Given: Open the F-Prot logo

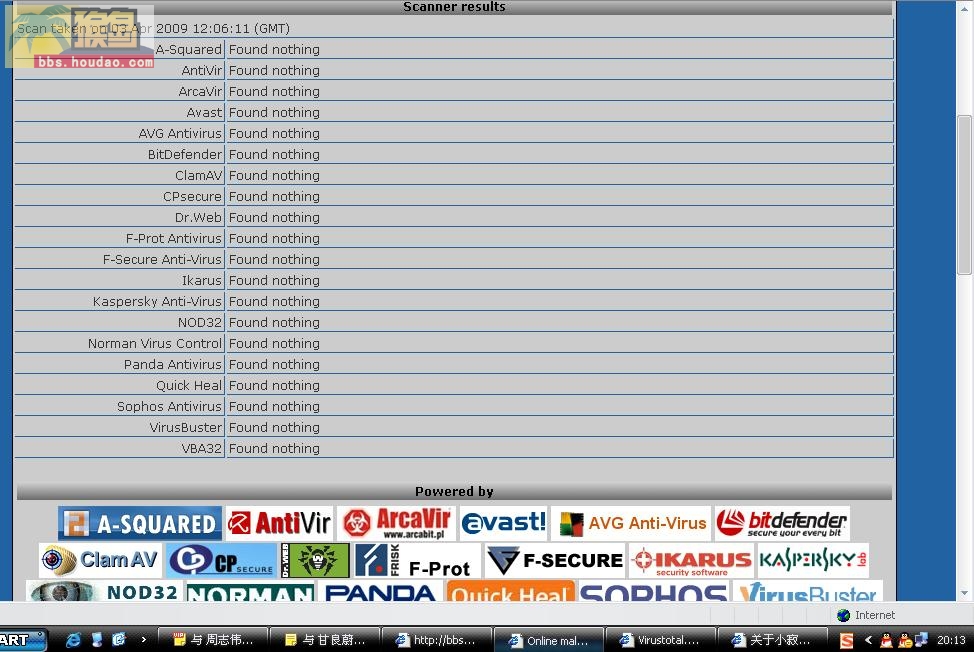Looking at the screenshot, I should point(417,560).
